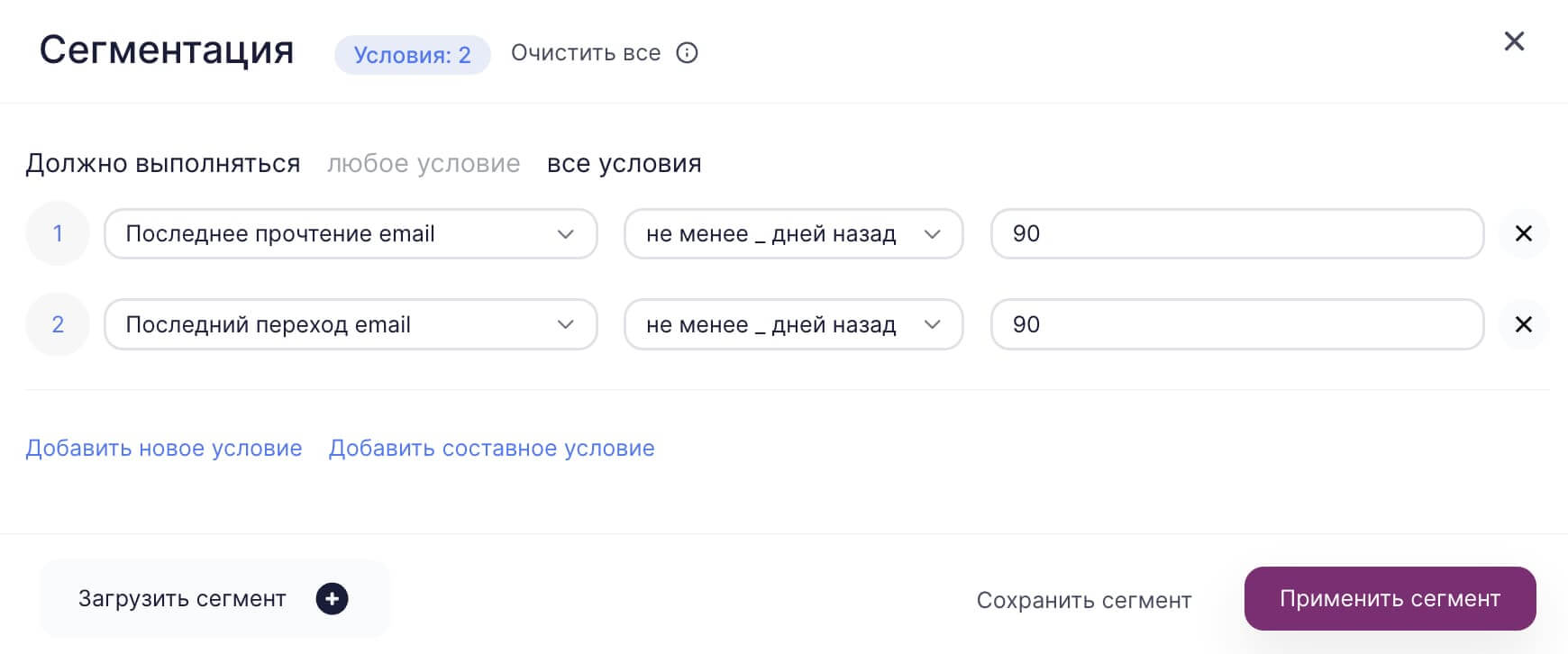
Task: Open condition 1 не менее _ дней назад dropdown
Action: [x=794, y=234]
